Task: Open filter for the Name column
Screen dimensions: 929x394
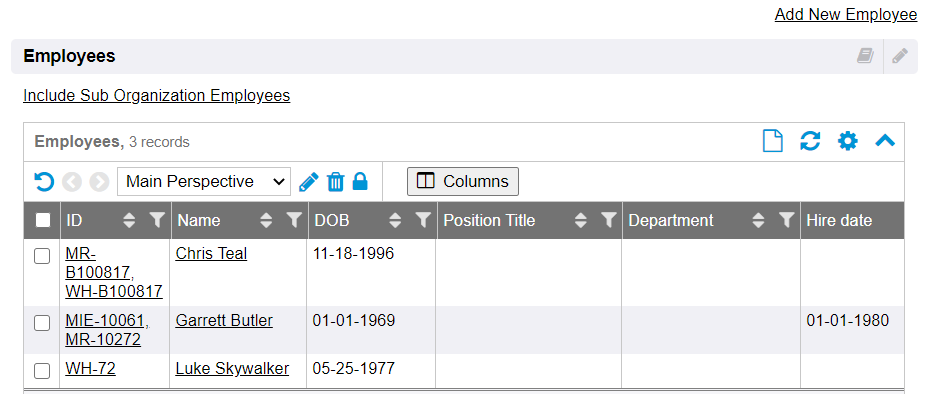Action: pos(294,220)
